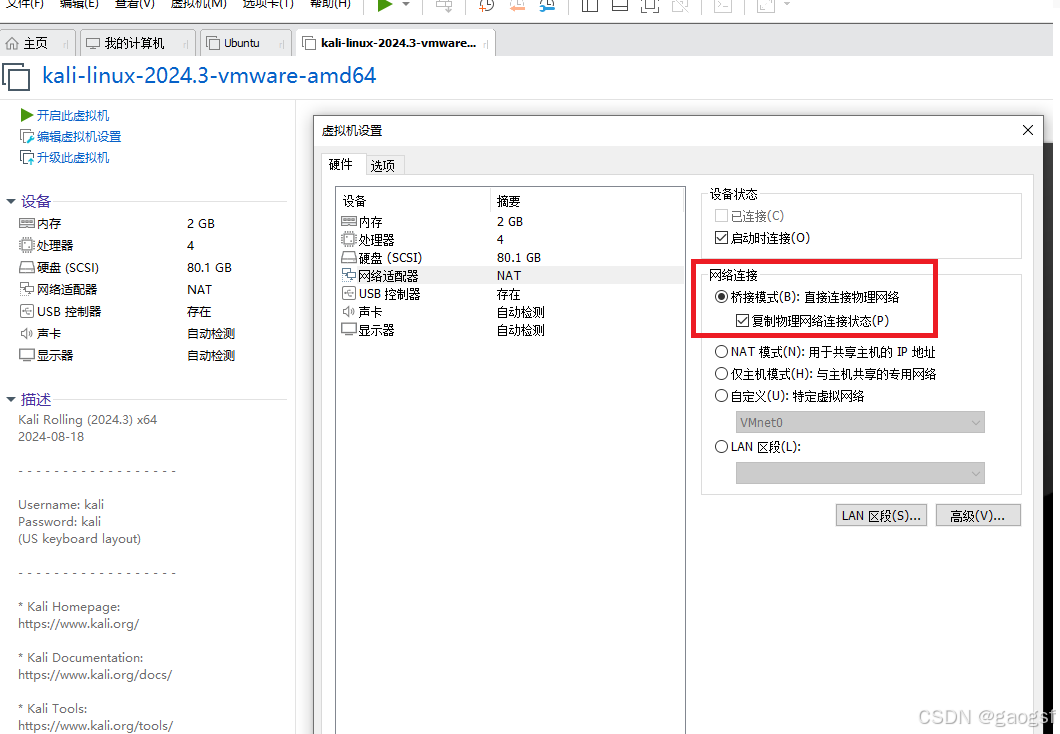Image resolution: width=1060 pixels, height=734 pixels.
Task: Click the https://www.kali.org/docs/ text
Action: (x=95, y=675)
